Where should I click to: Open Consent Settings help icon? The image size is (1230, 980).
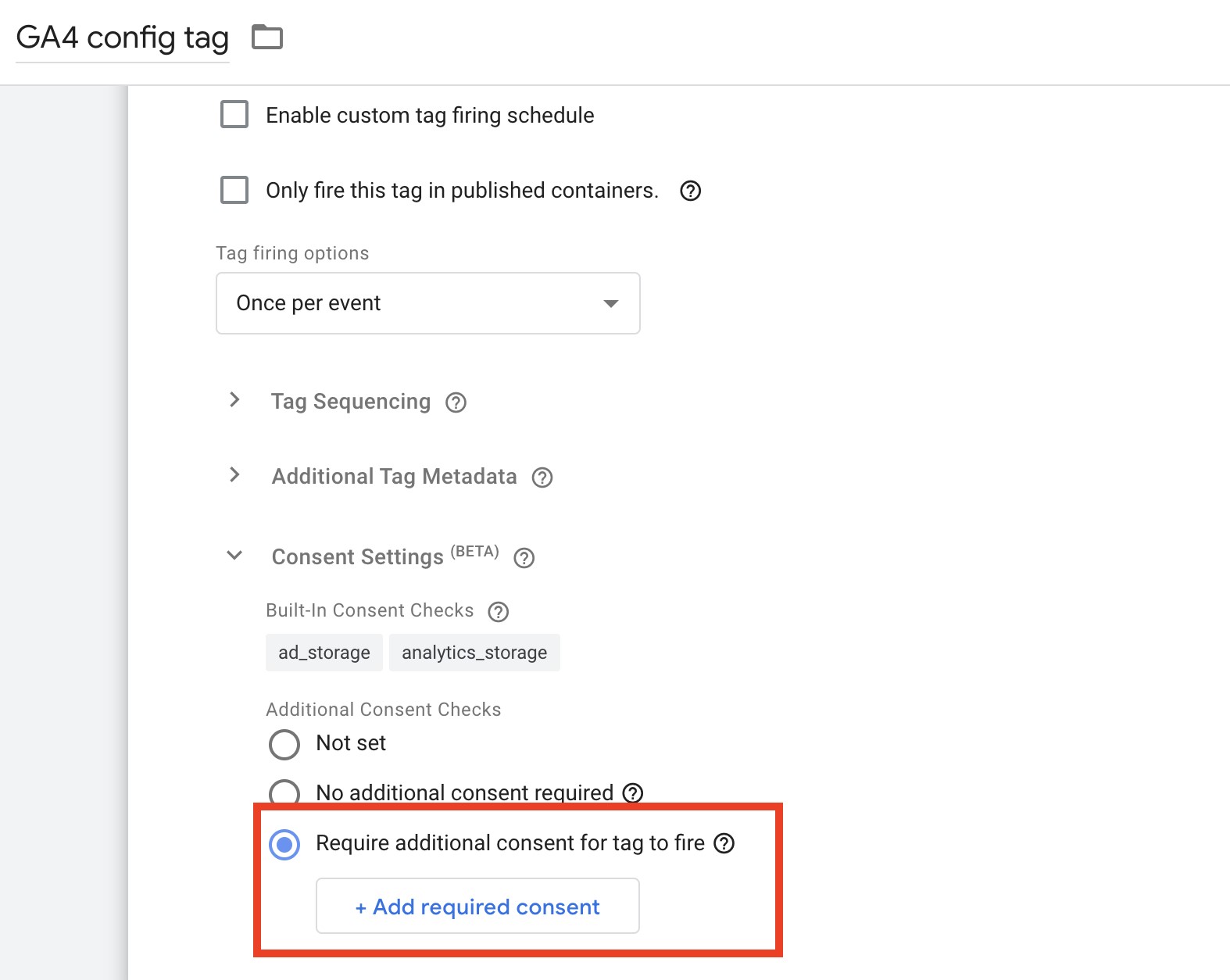point(524,558)
